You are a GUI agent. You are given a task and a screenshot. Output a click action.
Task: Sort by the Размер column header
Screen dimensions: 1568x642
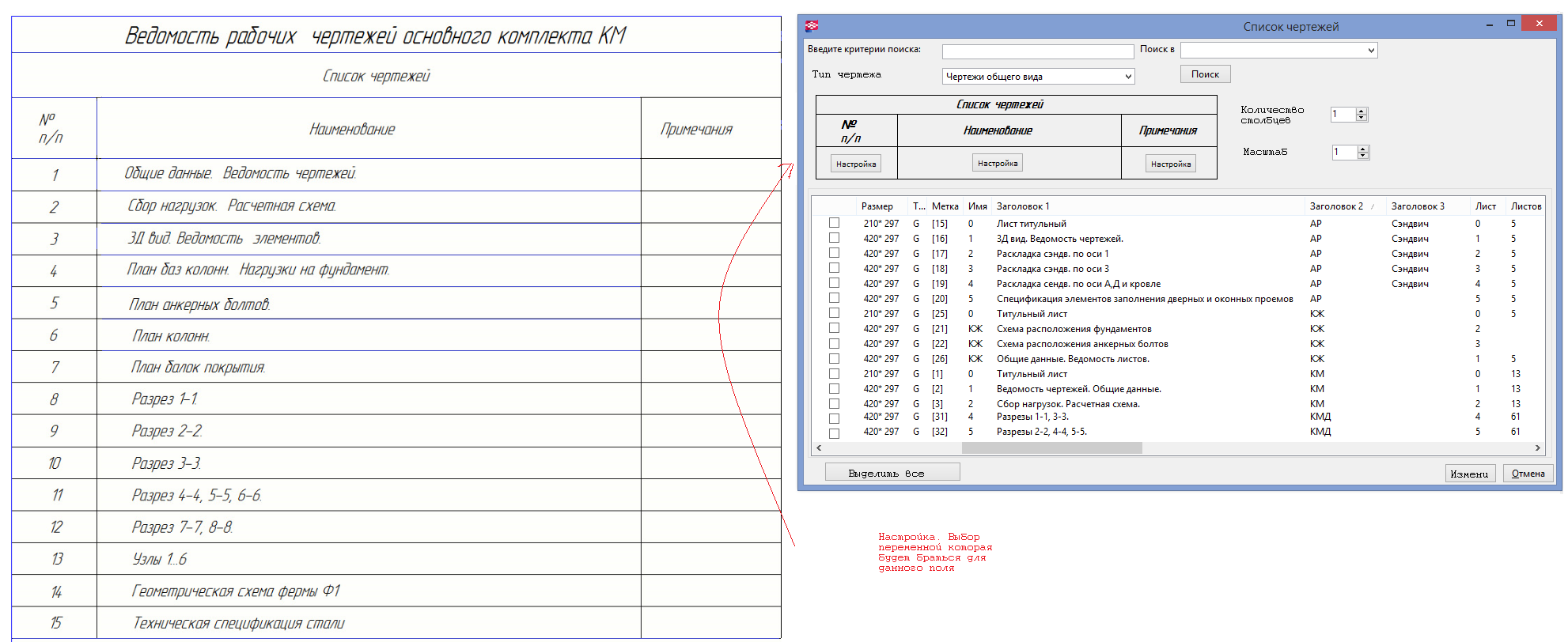pos(877,206)
